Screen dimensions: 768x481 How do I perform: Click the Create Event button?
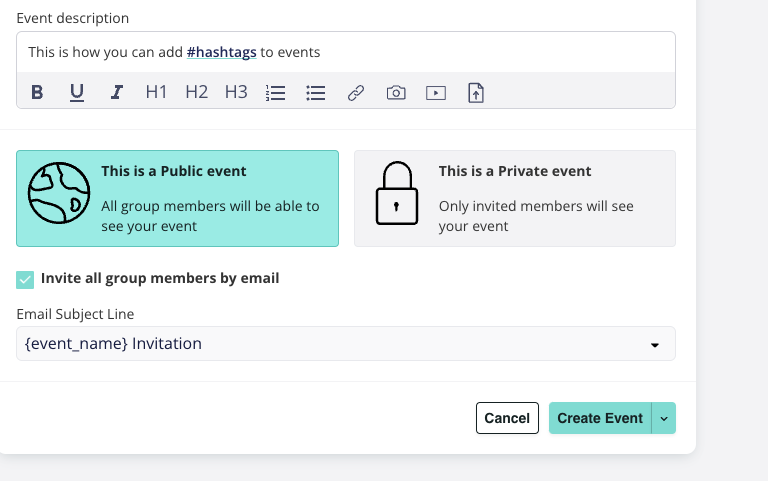600,418
